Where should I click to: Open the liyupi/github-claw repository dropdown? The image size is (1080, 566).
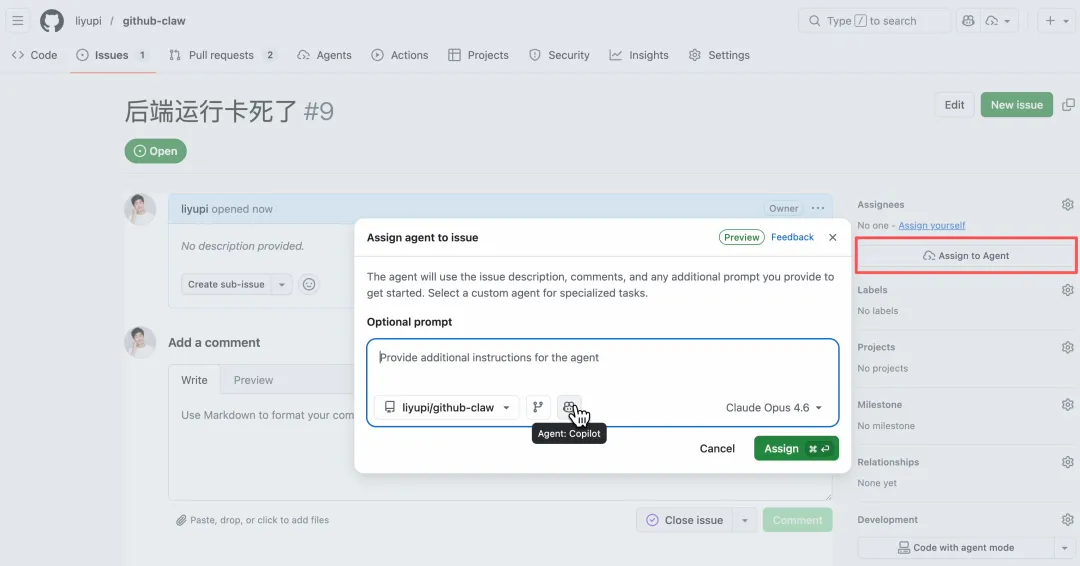click(x=447, y=408)
